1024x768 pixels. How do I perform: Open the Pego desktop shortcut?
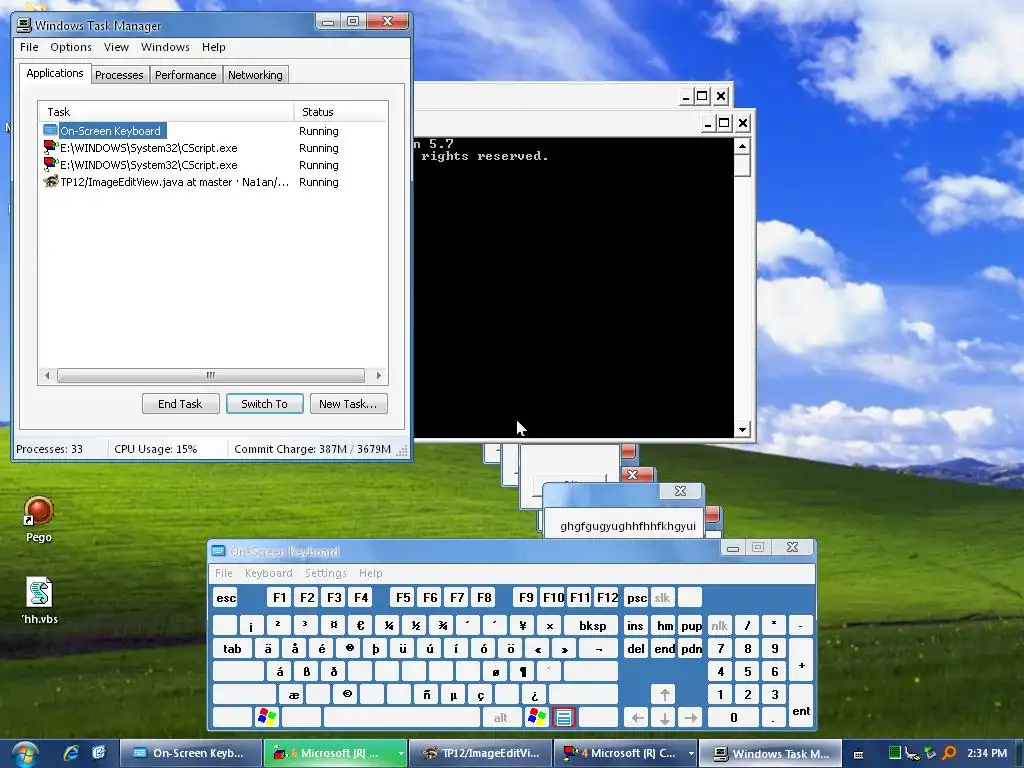[x=39, y=519]
